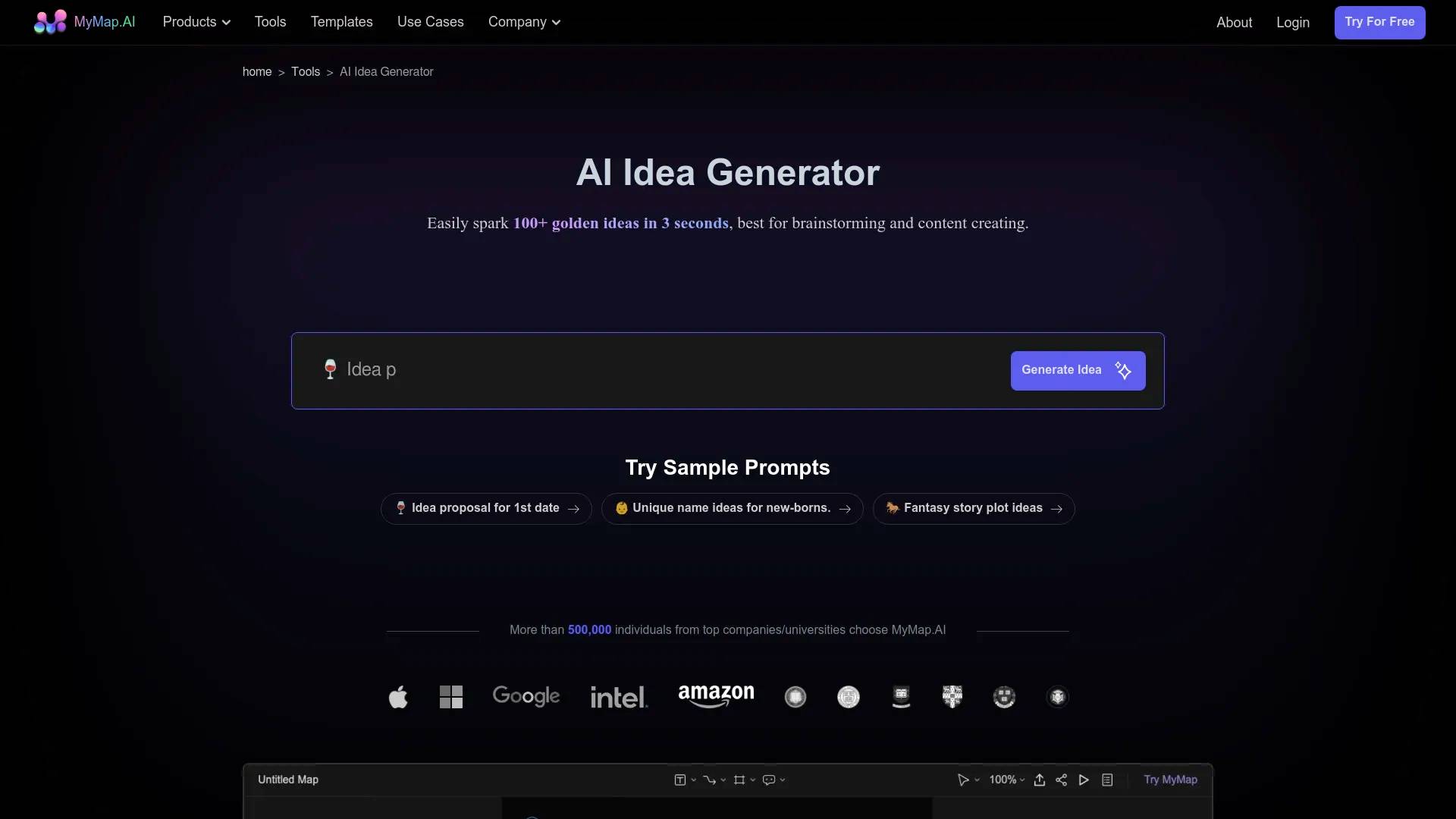Click the Tools menu item
1456x819 pixels.
click(x=270, y=22)
